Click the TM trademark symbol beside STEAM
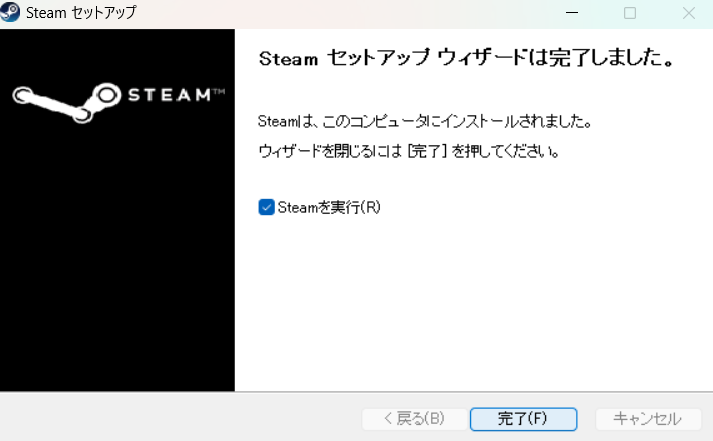Viewport: 713px width, 441px height. (219, 91)
